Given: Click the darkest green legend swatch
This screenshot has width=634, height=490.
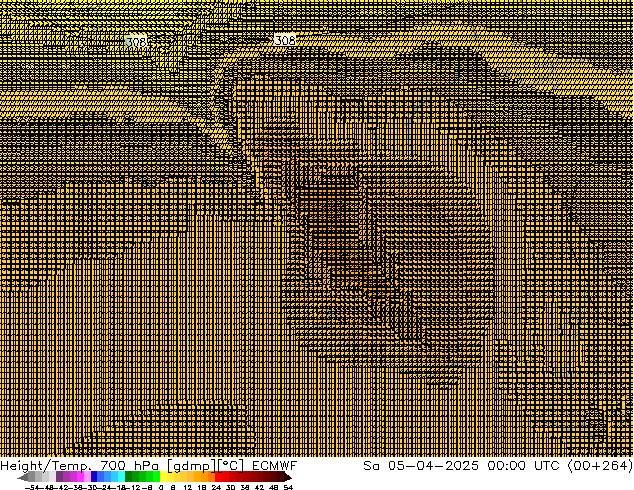Looking at the screenshot, I should (128, 477).
